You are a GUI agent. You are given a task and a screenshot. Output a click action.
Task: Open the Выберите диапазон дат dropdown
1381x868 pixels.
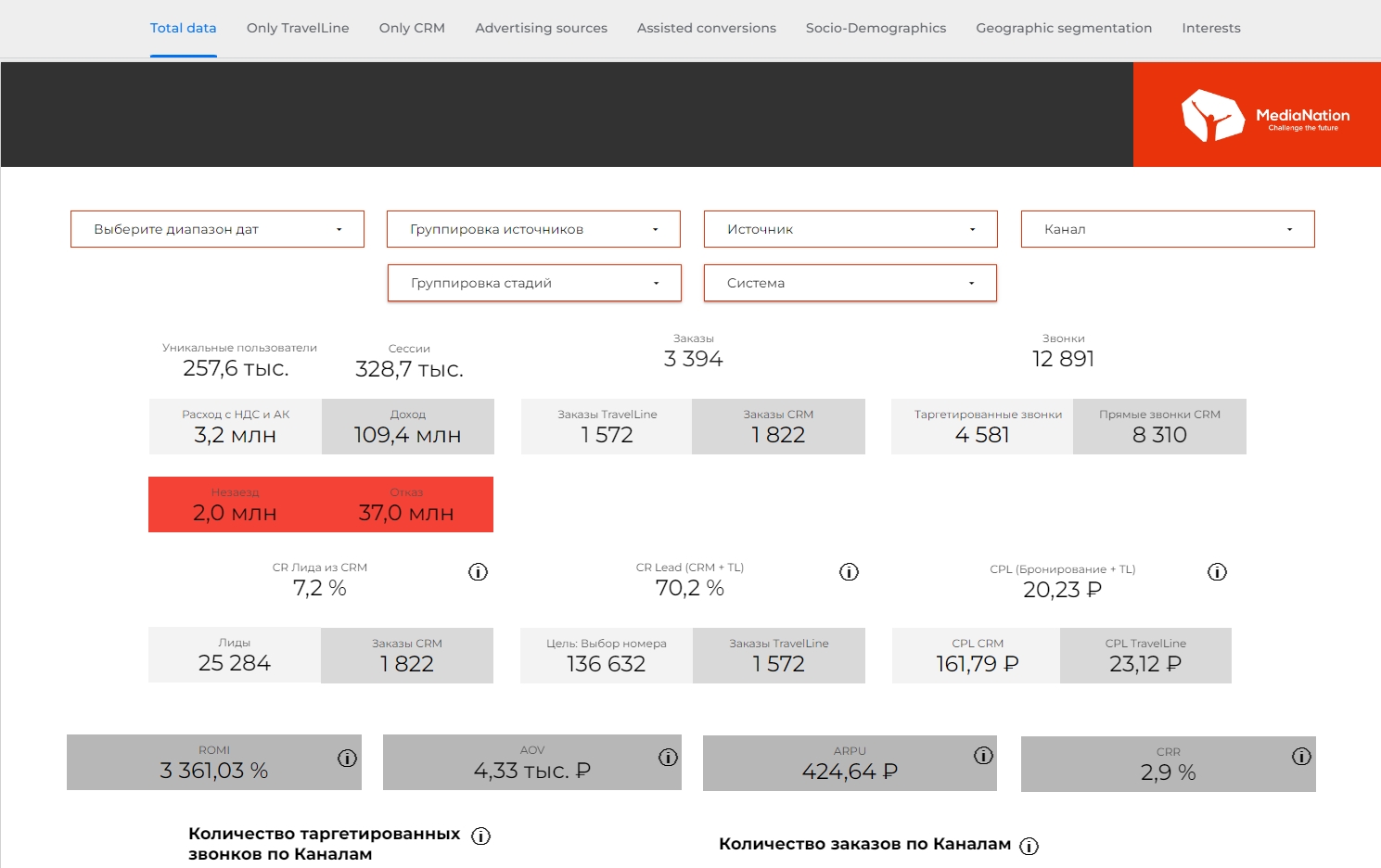[x=217, y=229]
